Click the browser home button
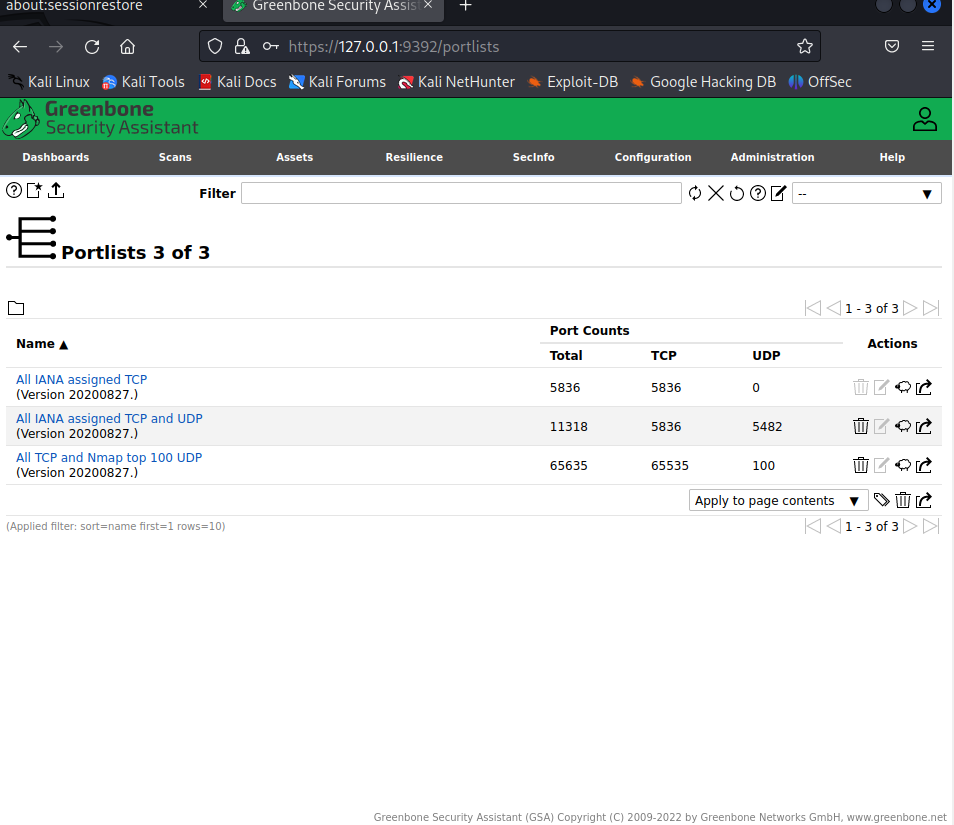Image resolution: width=954 pixels, height=825 pixels. (x=127, y=47)
